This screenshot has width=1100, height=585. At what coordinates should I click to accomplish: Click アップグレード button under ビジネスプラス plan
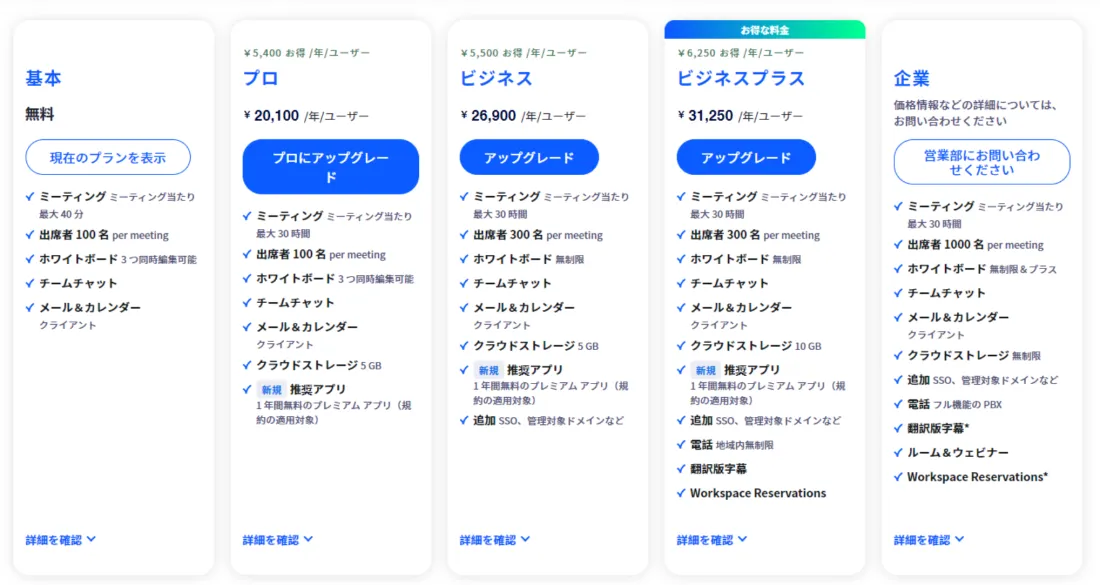pyautogui.click(x=746, y=157)
